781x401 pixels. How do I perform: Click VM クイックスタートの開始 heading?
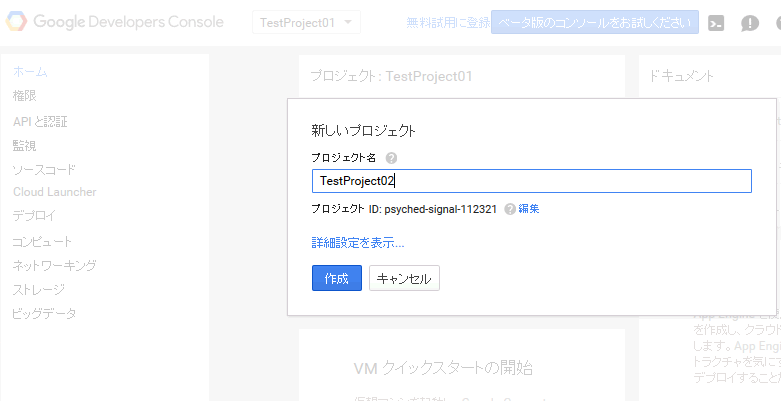pyautogui.click(x=443, y=369)
